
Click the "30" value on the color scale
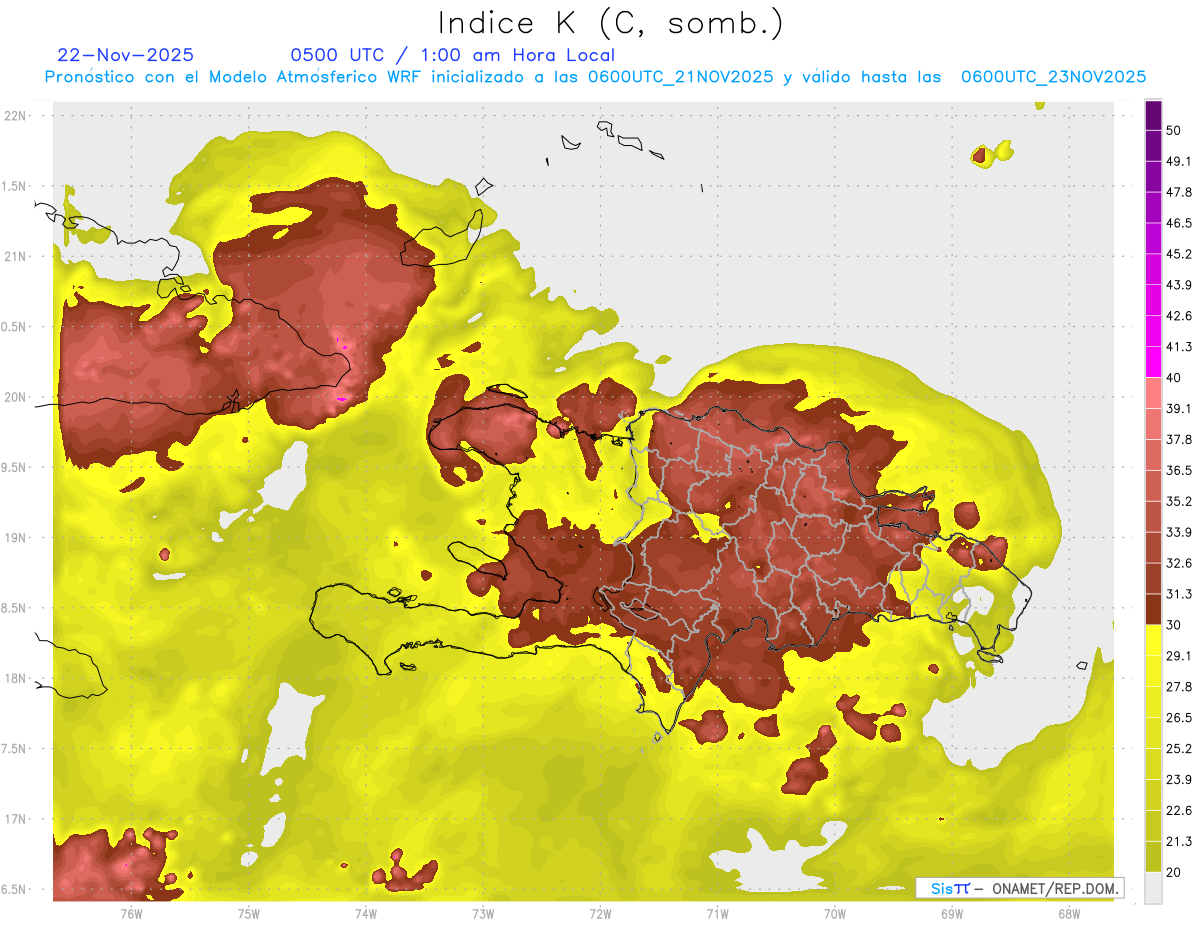pyautogui.click(x=1174, y=625)
